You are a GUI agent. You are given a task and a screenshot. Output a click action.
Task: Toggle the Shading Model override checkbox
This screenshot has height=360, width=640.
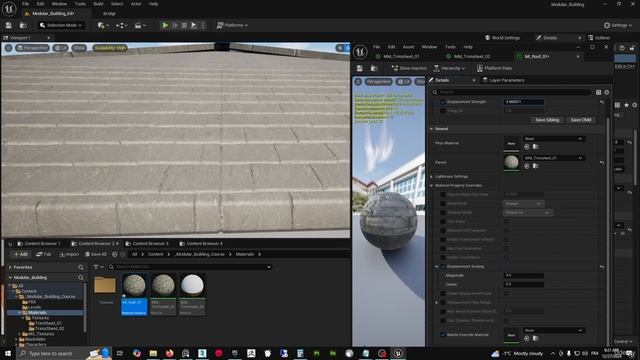click(x=443, y=212)
